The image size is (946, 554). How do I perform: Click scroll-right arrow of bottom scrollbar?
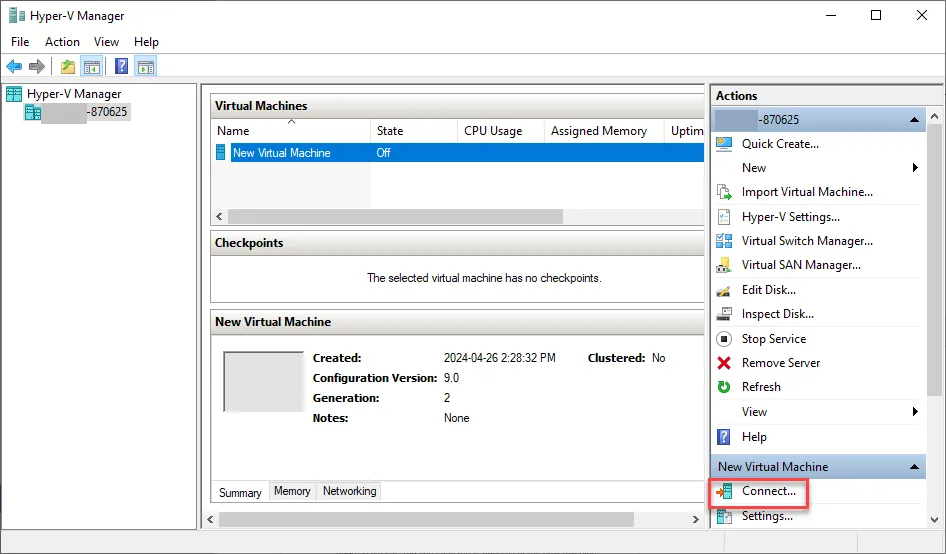(x=696, y=519)
